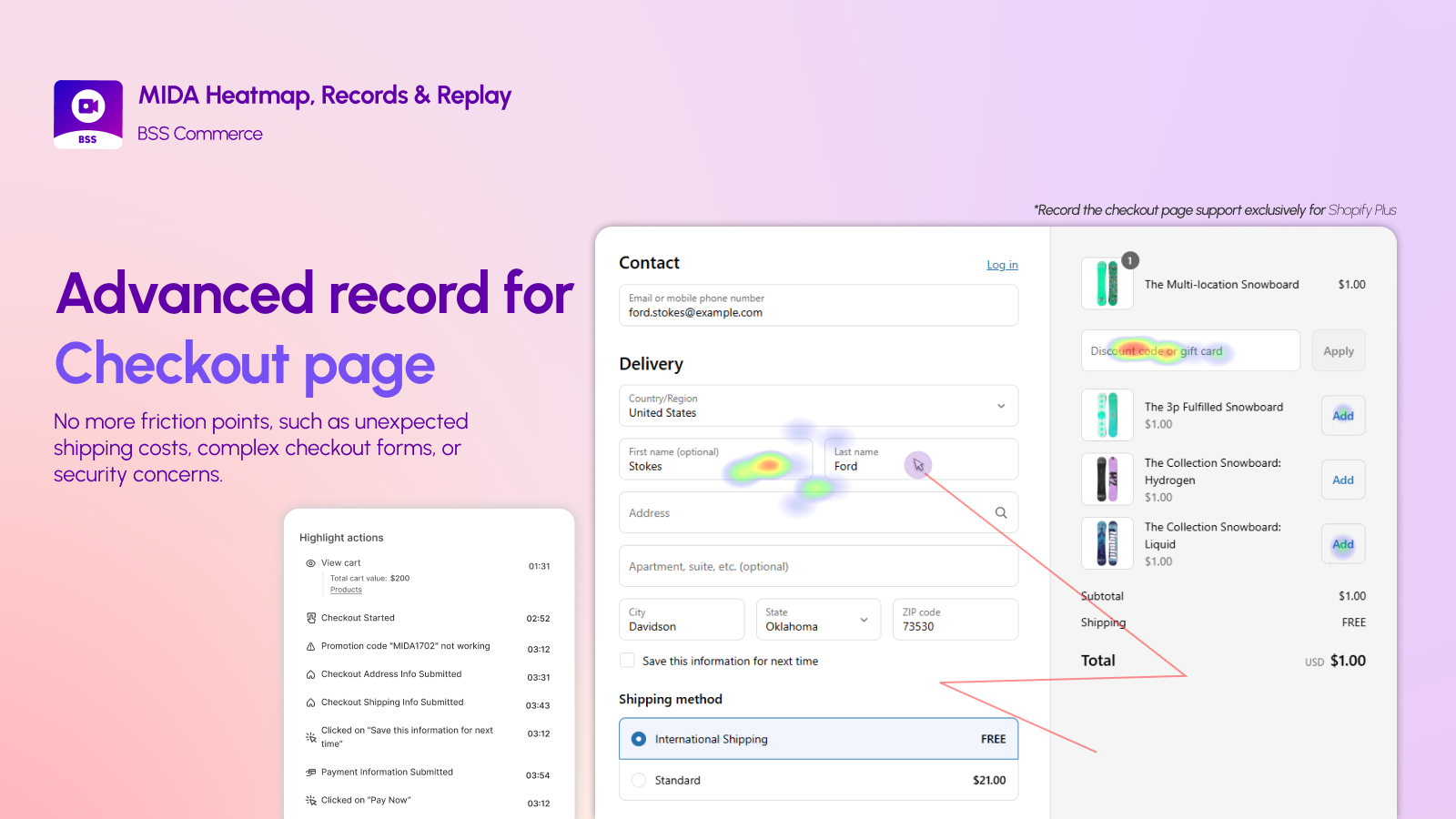Click the Email or mobile phone number field
The image size is (1456, 819).
[818, 306]
